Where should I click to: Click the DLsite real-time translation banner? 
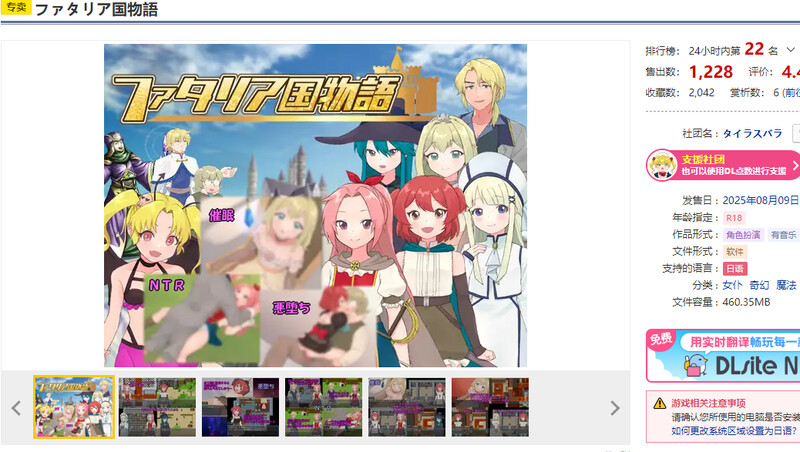722,356
